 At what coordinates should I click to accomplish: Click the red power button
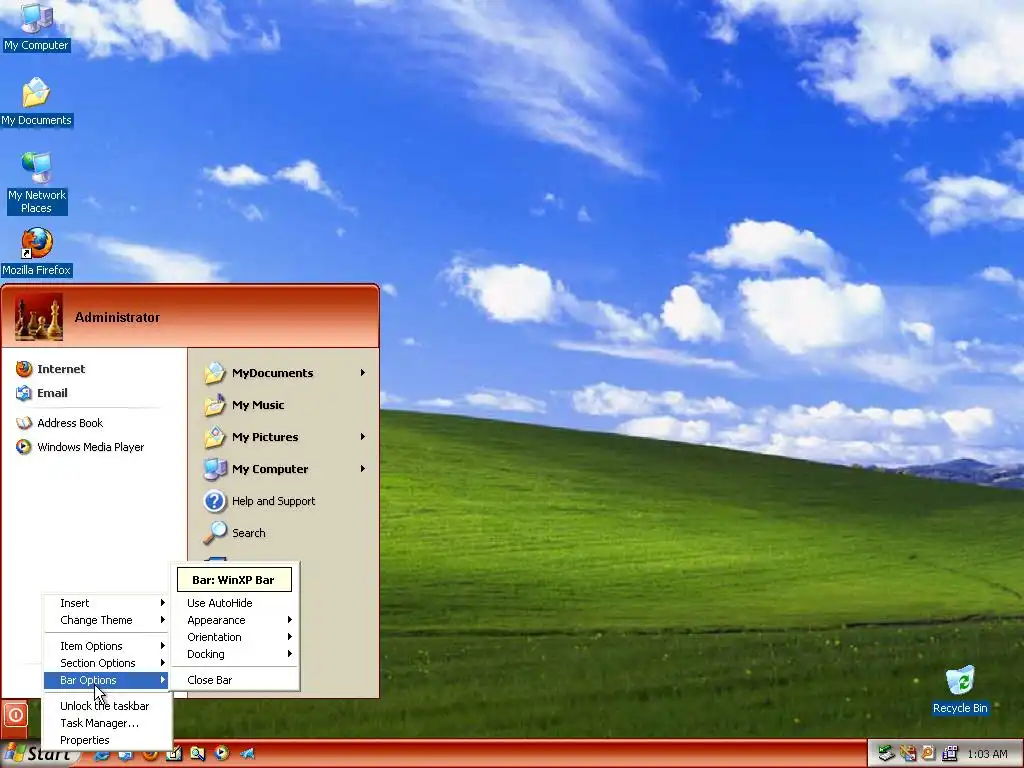[x=15, y=715]
